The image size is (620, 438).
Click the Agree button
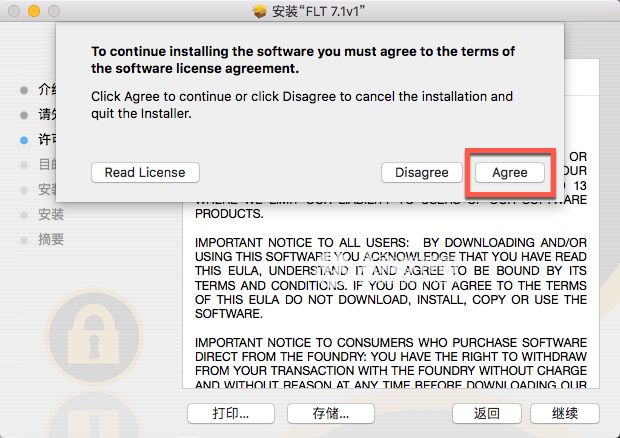[510, 173]
